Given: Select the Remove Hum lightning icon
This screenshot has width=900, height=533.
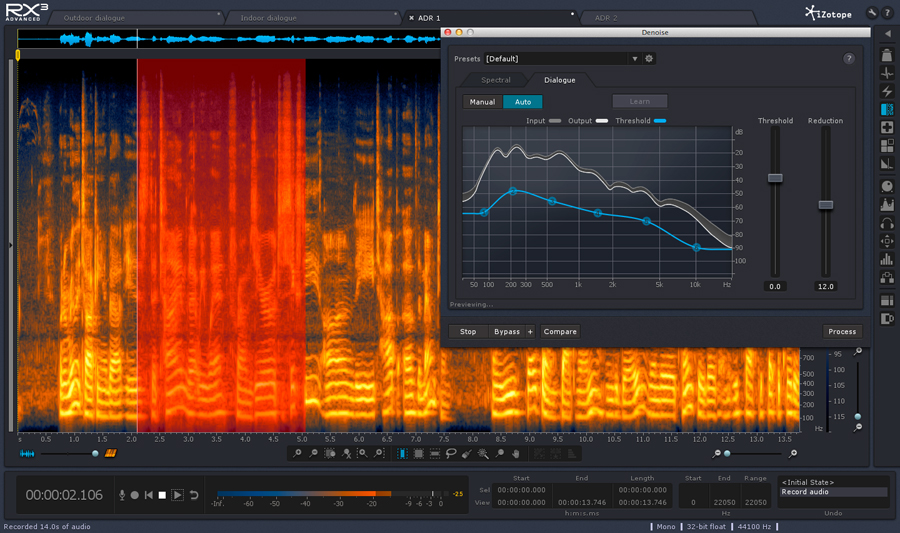Looking at the screenshot, I should click(887, 91).
